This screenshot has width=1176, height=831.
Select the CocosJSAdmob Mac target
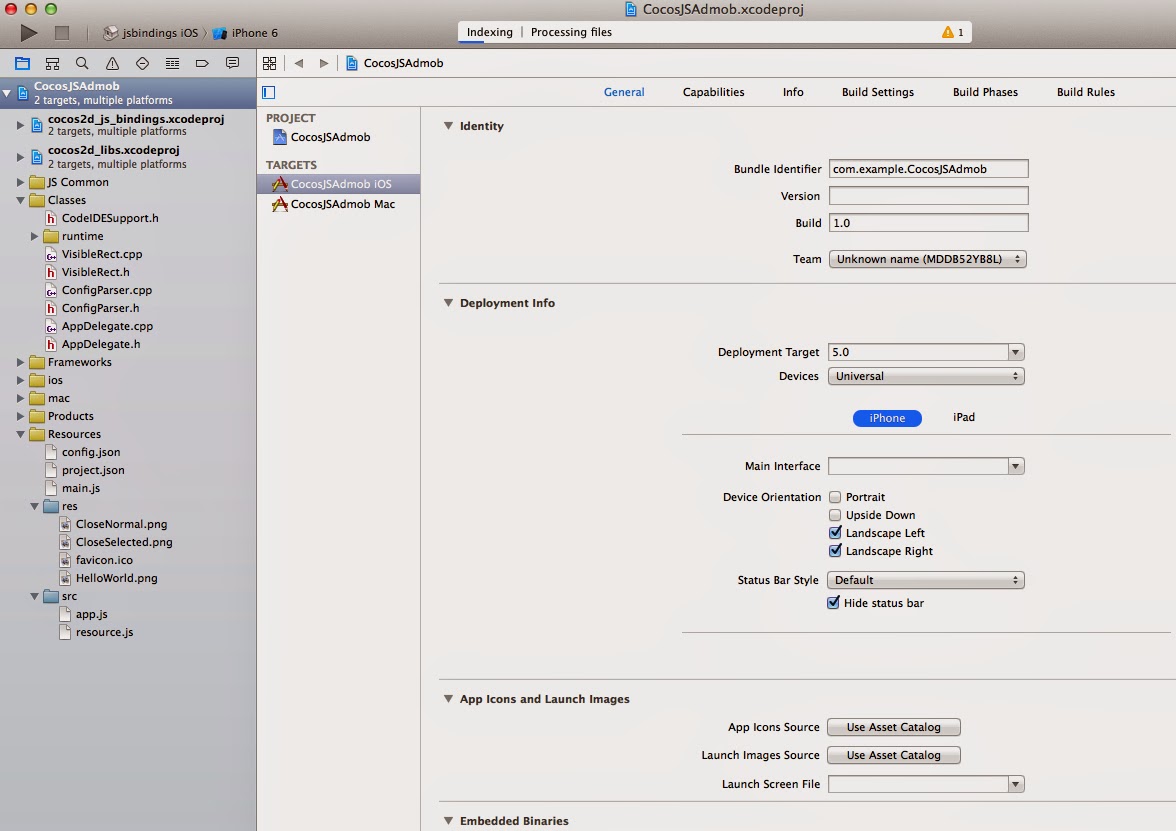click(338, 204)
